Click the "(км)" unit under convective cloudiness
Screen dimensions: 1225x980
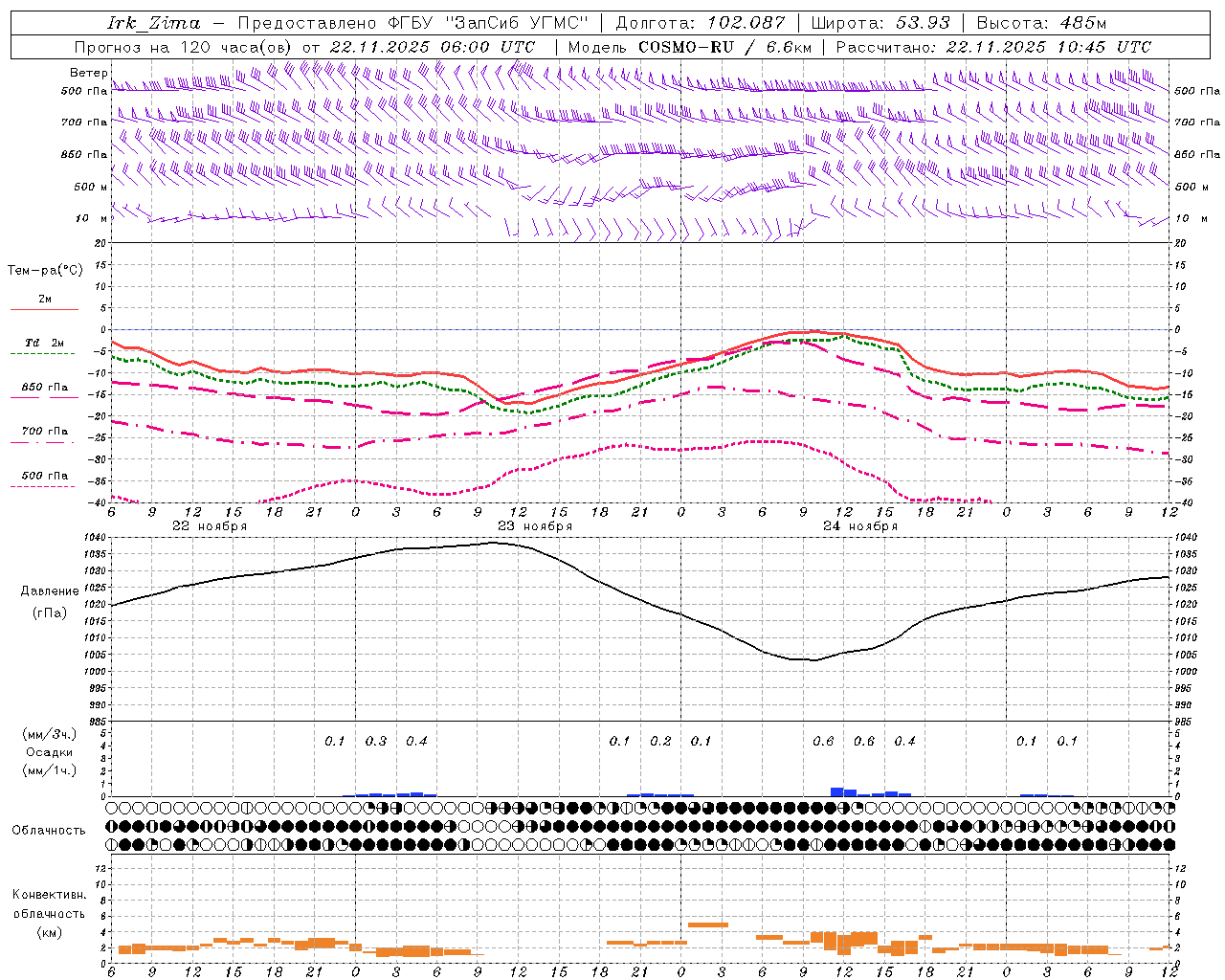49,932
